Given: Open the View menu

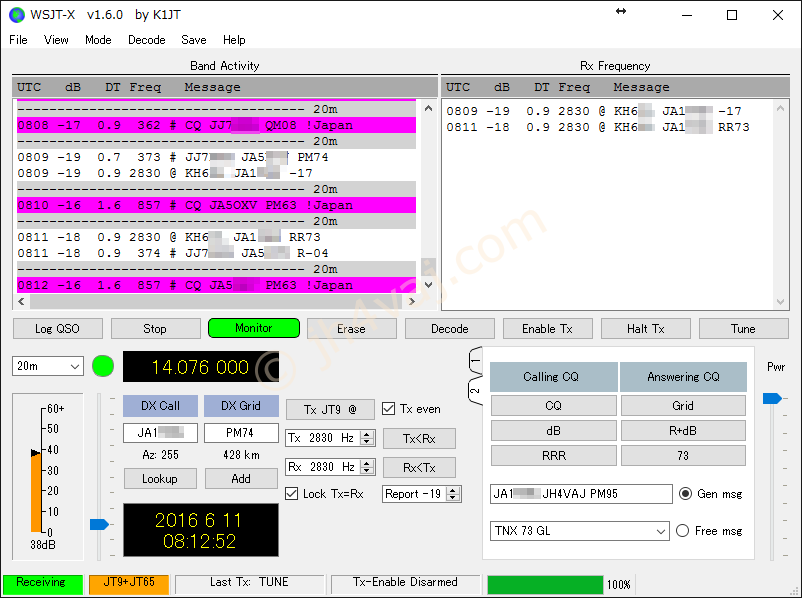Looking at the screenshot, I should (x=56, y=40).
